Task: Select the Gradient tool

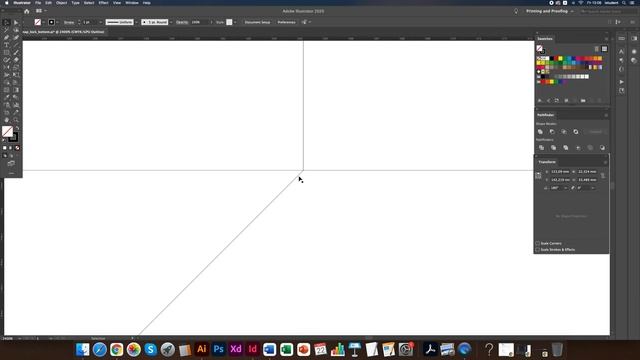Action: (x=16, y=90)
